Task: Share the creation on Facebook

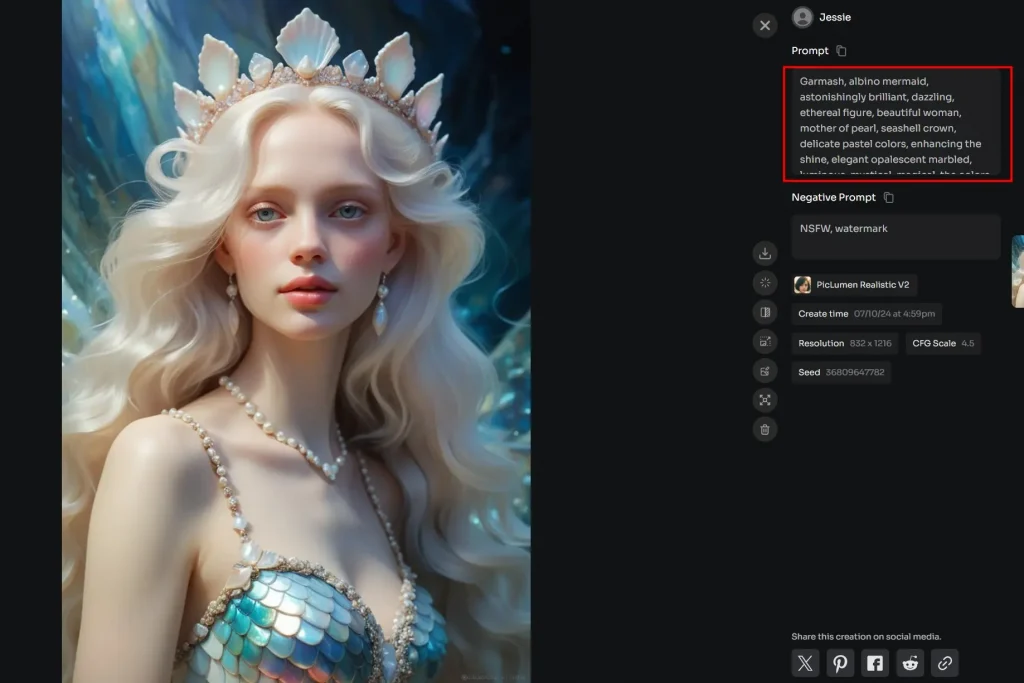Action: pyautogui.click(x=875, y=662)
